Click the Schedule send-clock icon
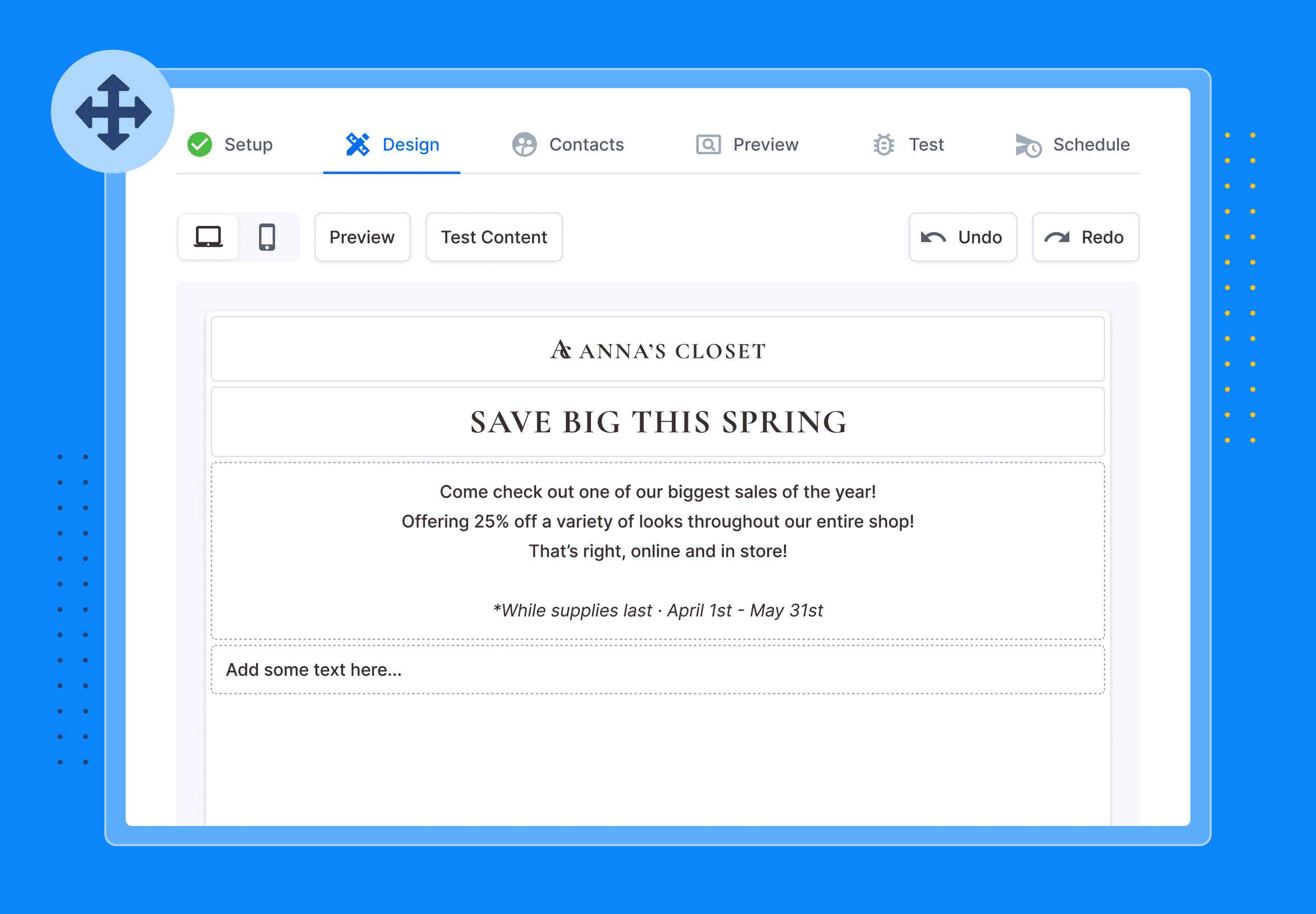The height and width of the screenshot is (914, 1316). [x=1028, y=145]
